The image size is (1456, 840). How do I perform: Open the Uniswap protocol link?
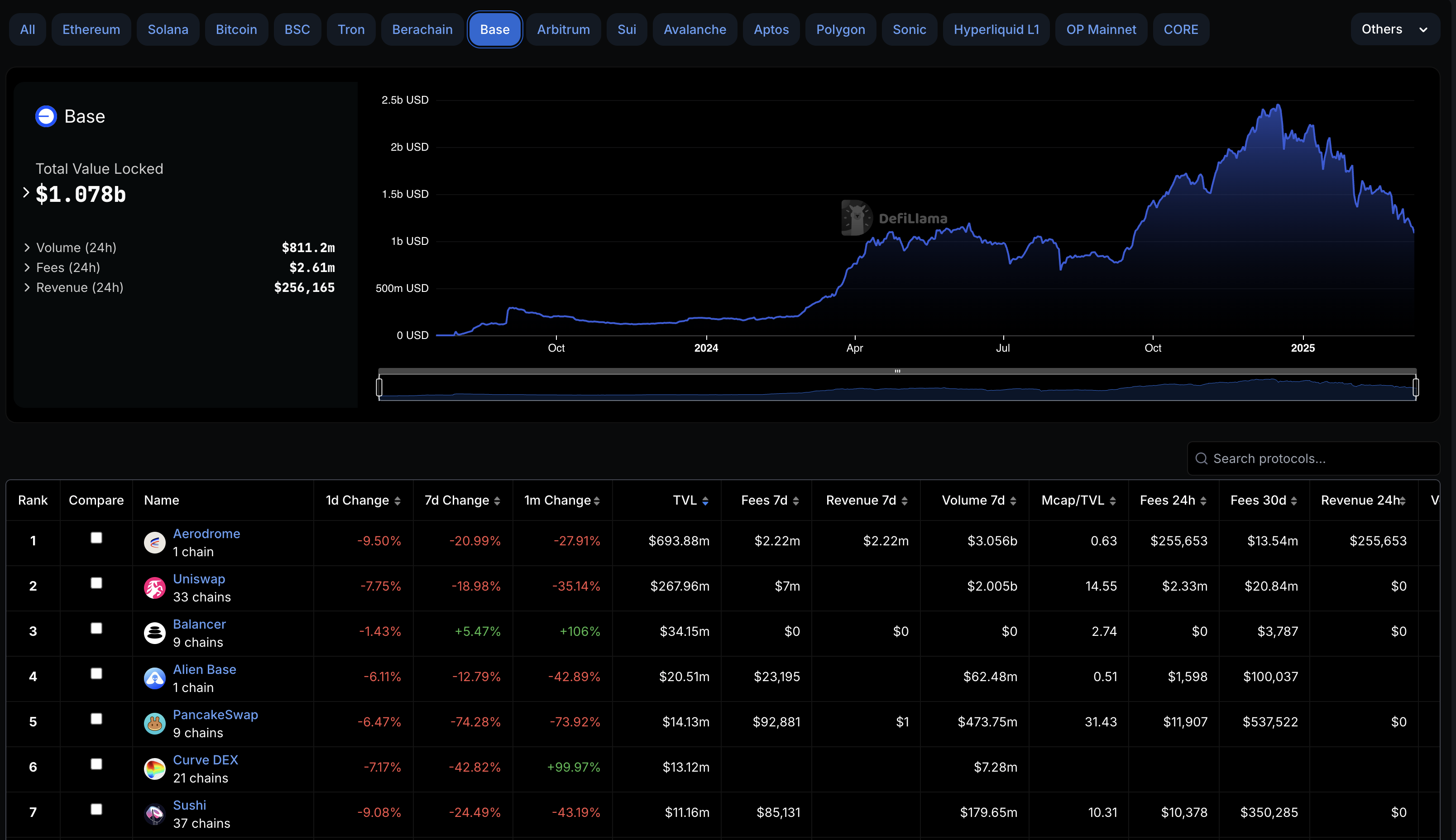click(x=199, y=579)
